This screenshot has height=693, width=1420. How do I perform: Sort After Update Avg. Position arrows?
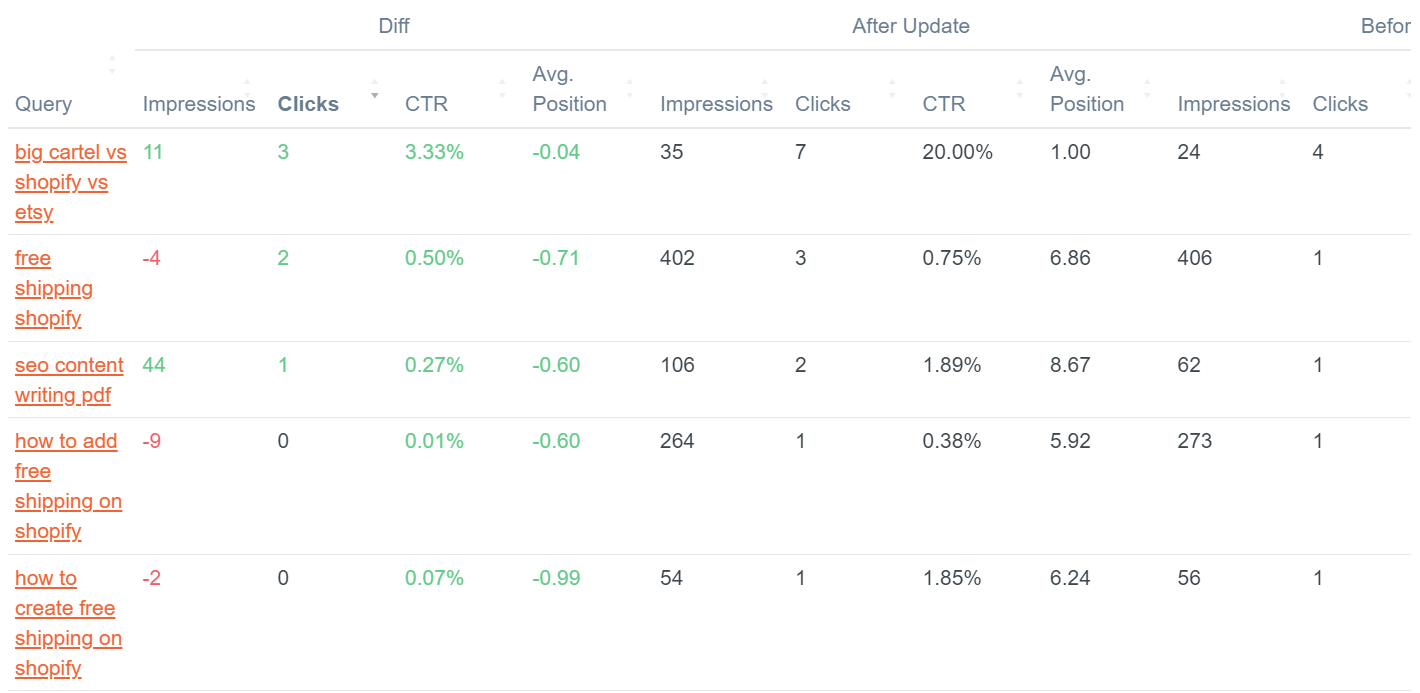1147,88
